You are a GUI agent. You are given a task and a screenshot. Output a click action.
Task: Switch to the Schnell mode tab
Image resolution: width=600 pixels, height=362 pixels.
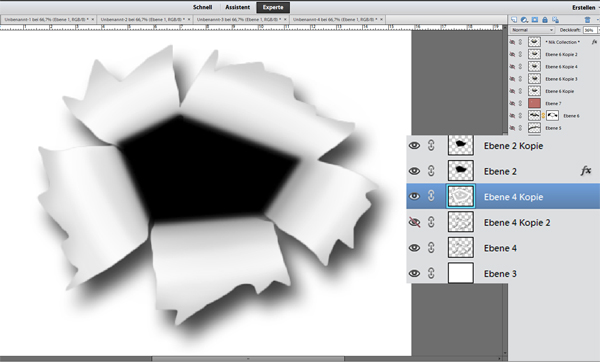(202, 7)
